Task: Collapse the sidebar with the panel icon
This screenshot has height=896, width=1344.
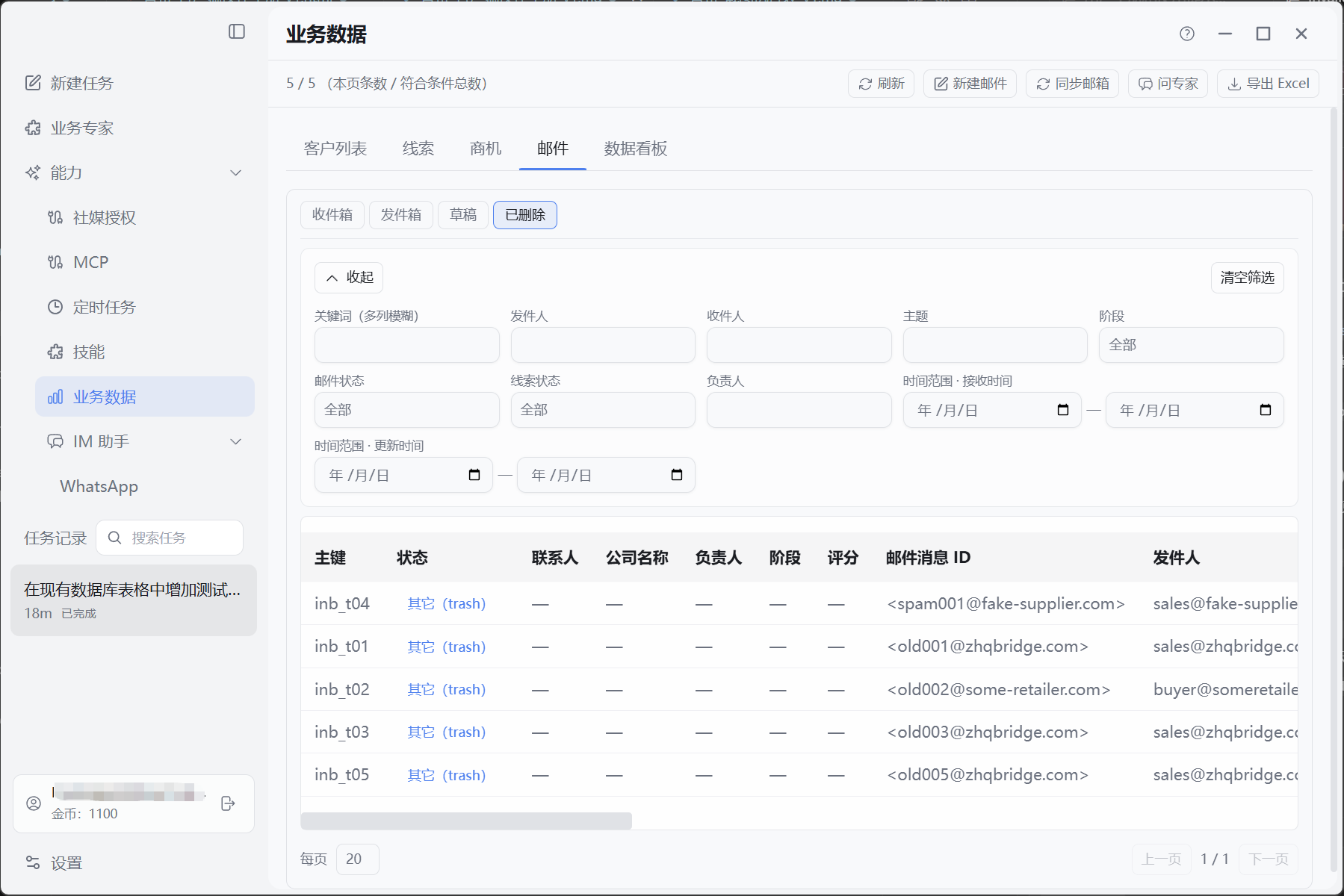Action: [x=237, y=31]
